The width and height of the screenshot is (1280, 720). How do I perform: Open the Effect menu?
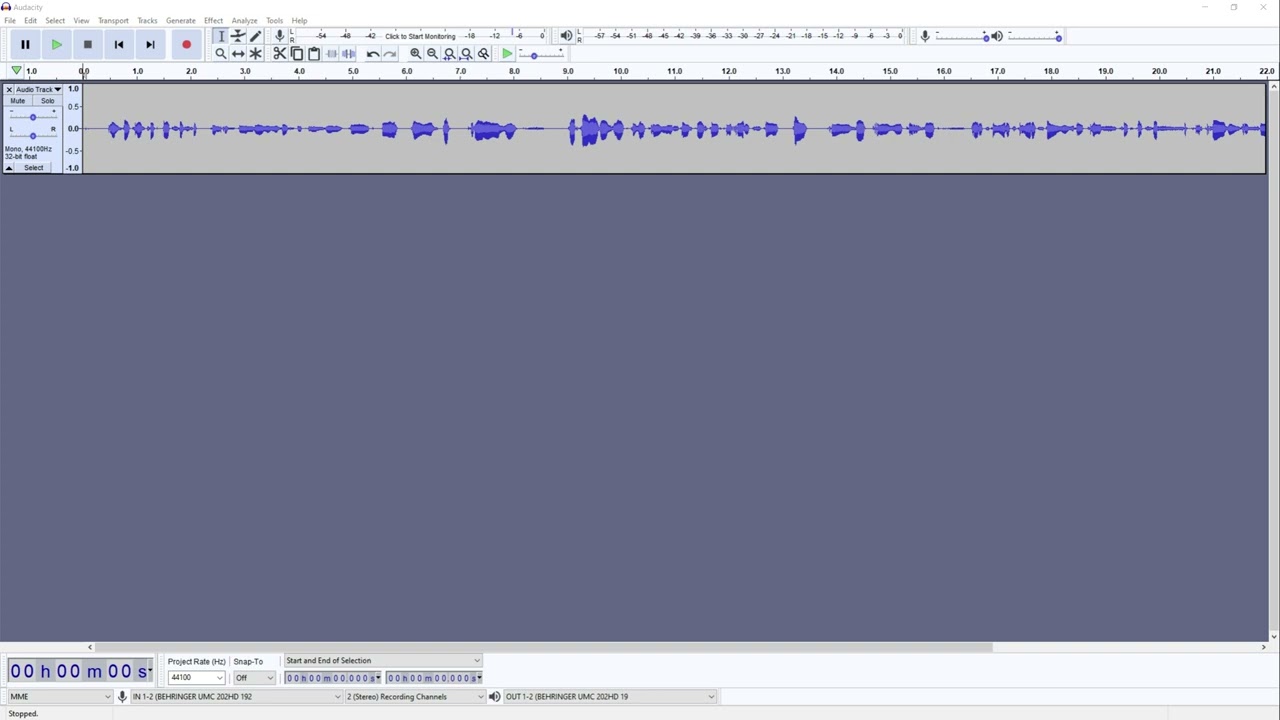coord(214,20)
